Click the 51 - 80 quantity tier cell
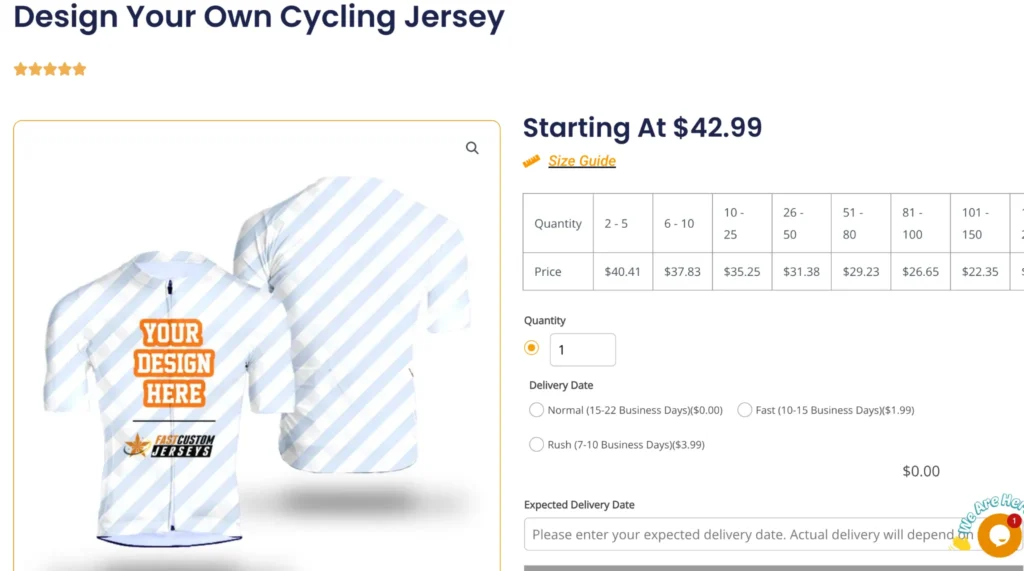The height and width of the screenshot is (571, 1024). click(860, 224)
